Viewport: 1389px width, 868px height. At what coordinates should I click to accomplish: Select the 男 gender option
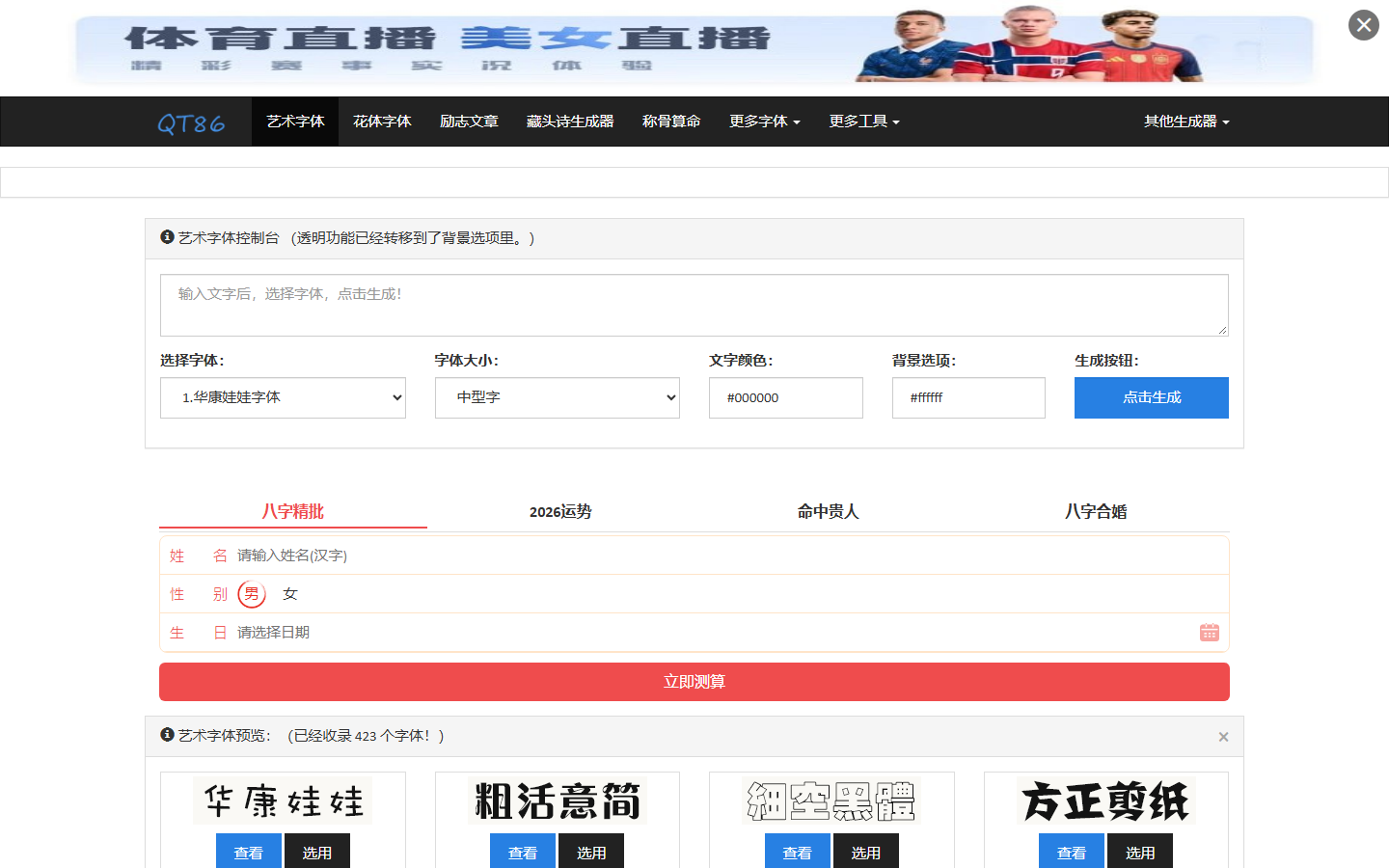tap(252, 594)
